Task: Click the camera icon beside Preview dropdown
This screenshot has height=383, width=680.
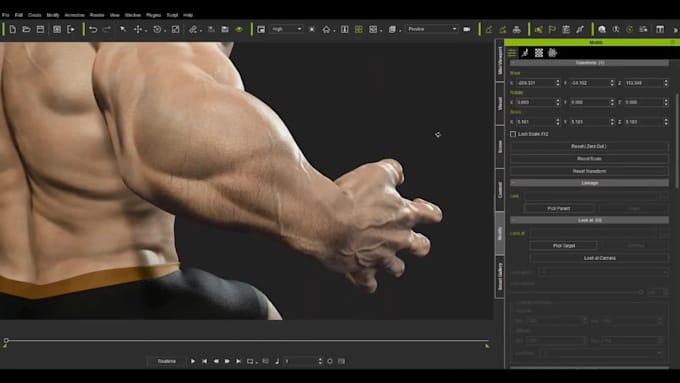Action: coord(467,29)
